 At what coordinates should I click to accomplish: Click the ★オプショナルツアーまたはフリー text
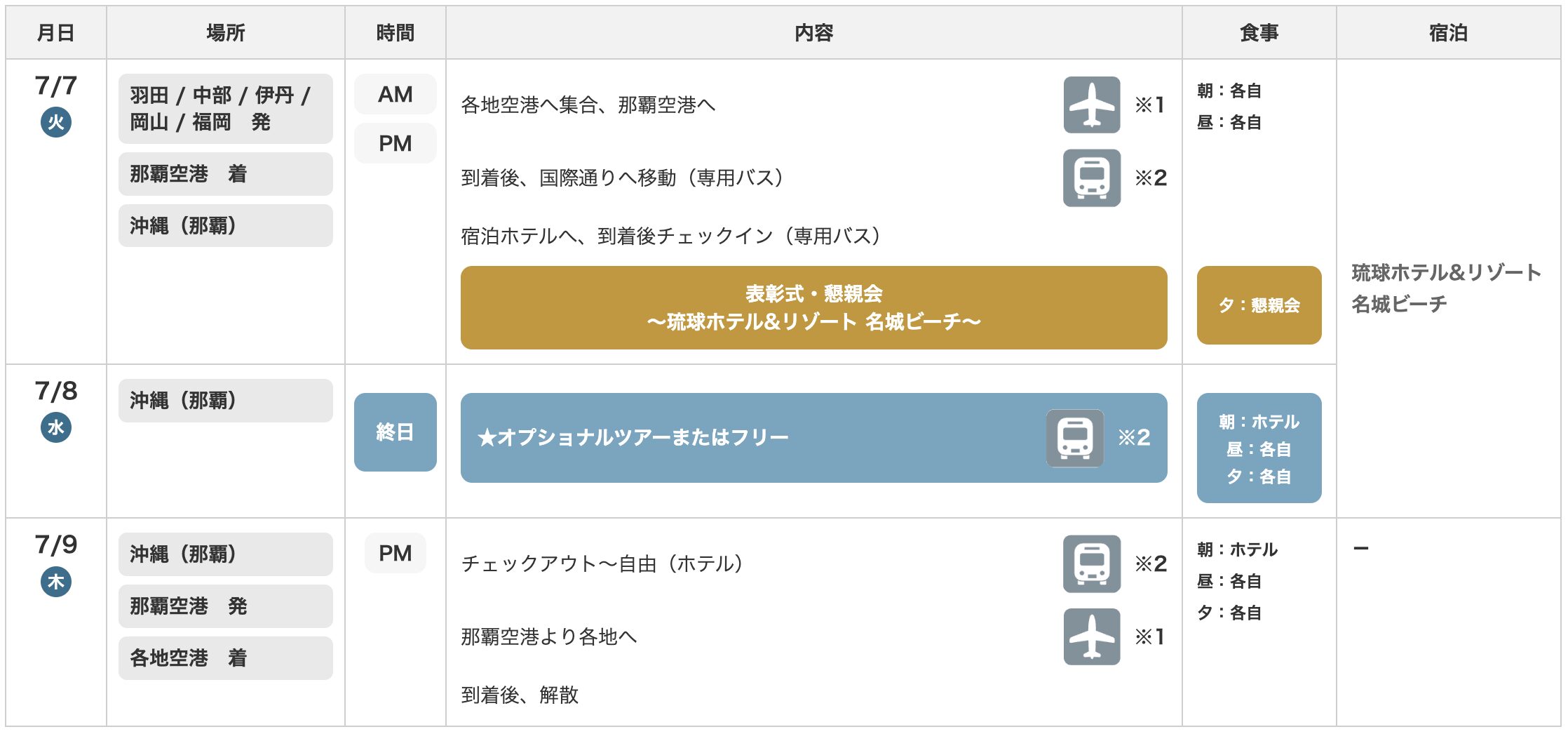point(633,438)
